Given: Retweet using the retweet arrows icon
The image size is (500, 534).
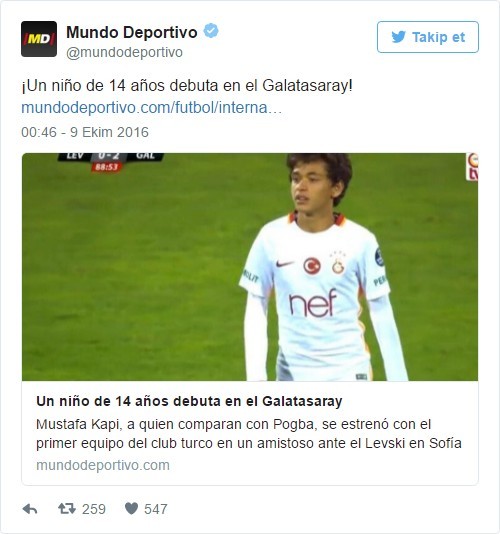Looking at the screenshot, I should pos(67,509).
